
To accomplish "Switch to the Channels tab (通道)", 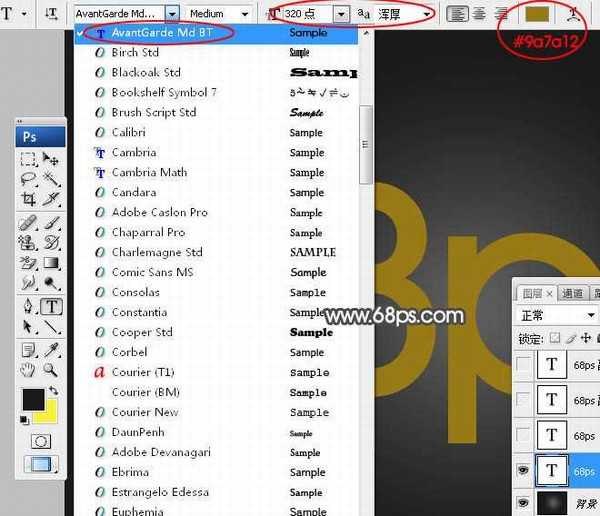I will point(572,293).
